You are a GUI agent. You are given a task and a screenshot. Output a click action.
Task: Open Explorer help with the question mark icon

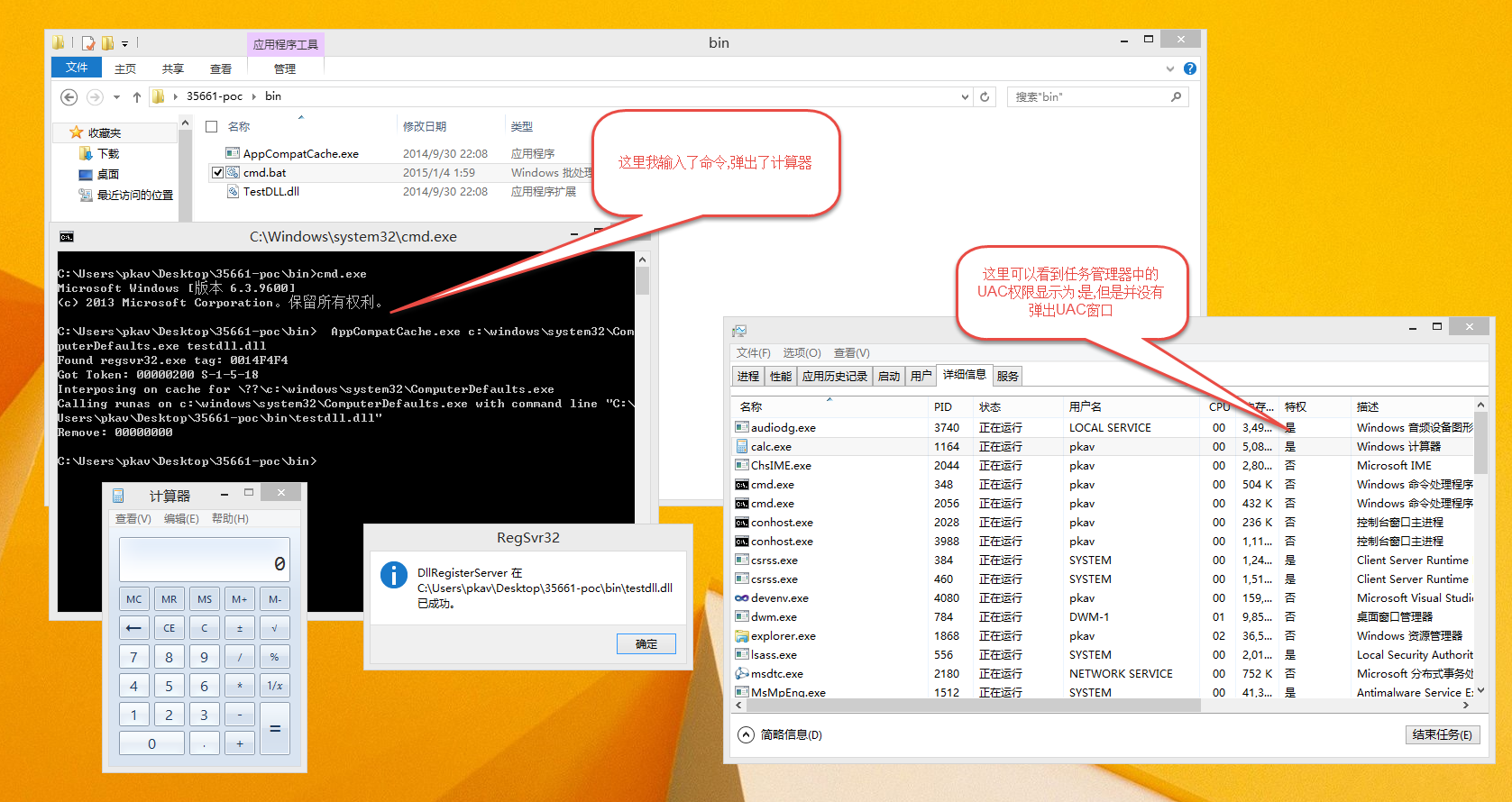(x=1190, y=68)
